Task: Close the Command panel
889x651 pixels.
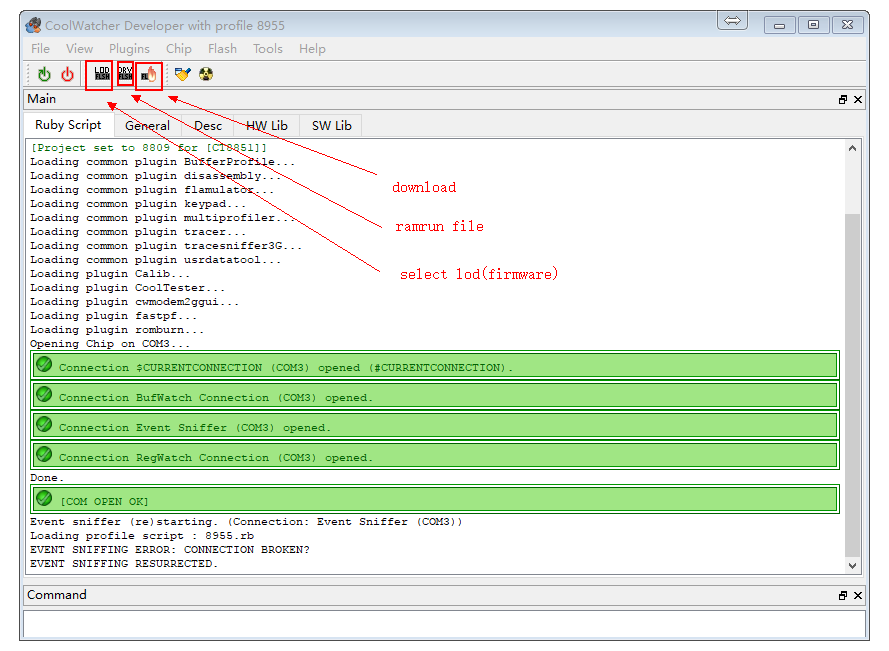Action: click(x=858, y=595)
